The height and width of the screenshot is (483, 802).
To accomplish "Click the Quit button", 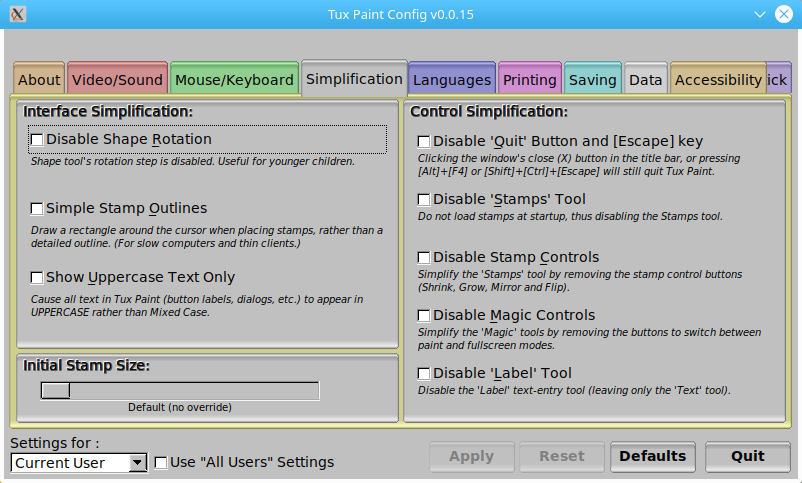I will coord(747,456).
